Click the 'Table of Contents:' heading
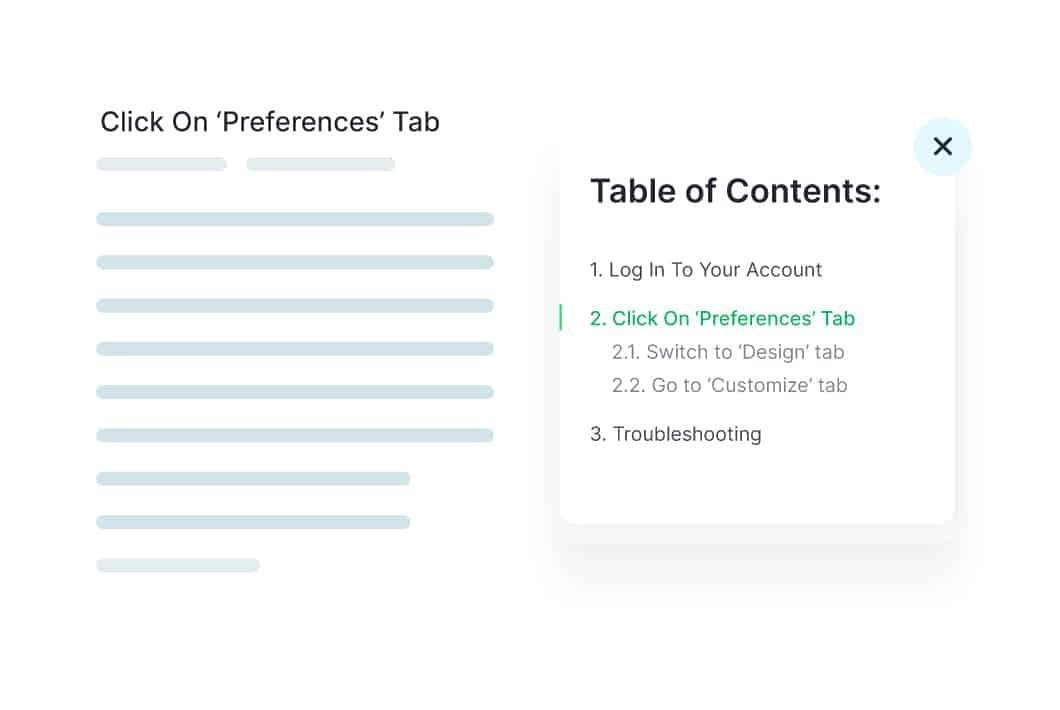 735,191
